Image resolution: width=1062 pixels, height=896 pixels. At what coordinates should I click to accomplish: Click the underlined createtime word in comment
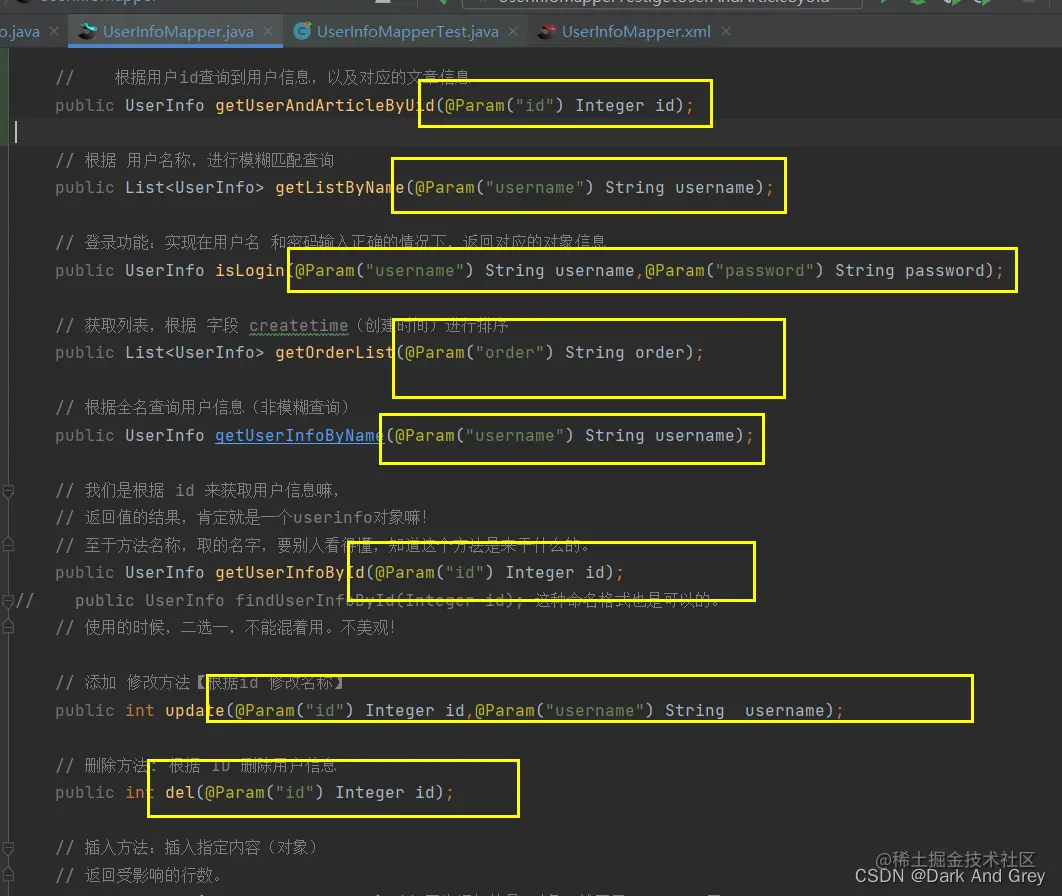pos(299,326)
